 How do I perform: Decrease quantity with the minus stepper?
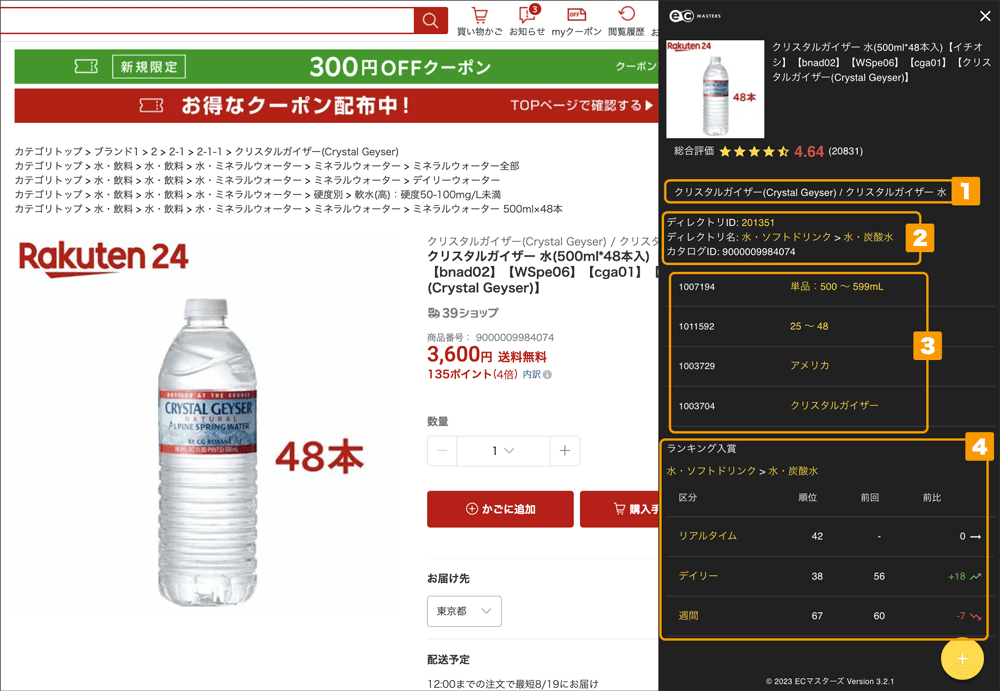tap(442, 451)
